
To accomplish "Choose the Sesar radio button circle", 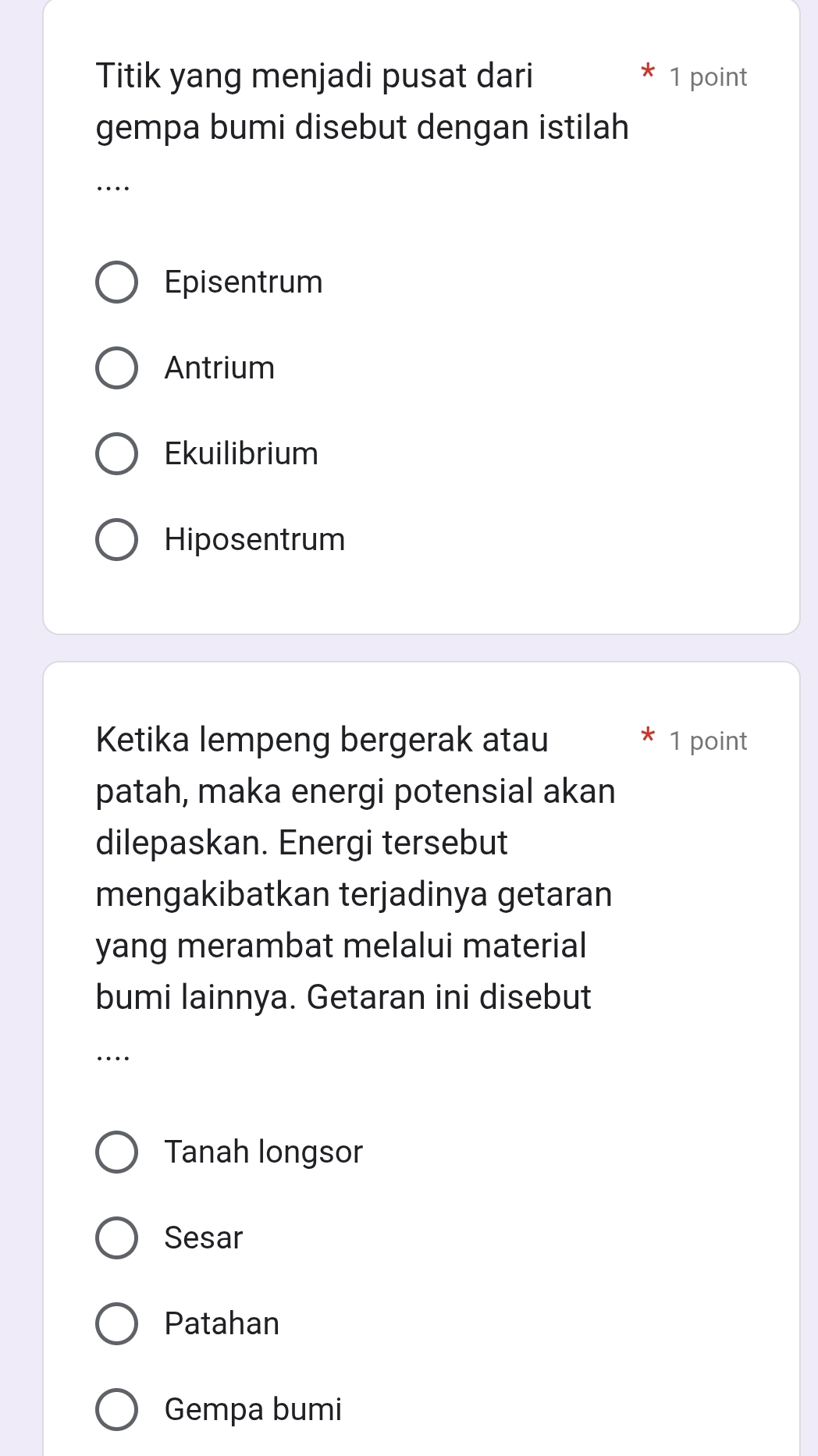I will click(x=116, y=1238).
